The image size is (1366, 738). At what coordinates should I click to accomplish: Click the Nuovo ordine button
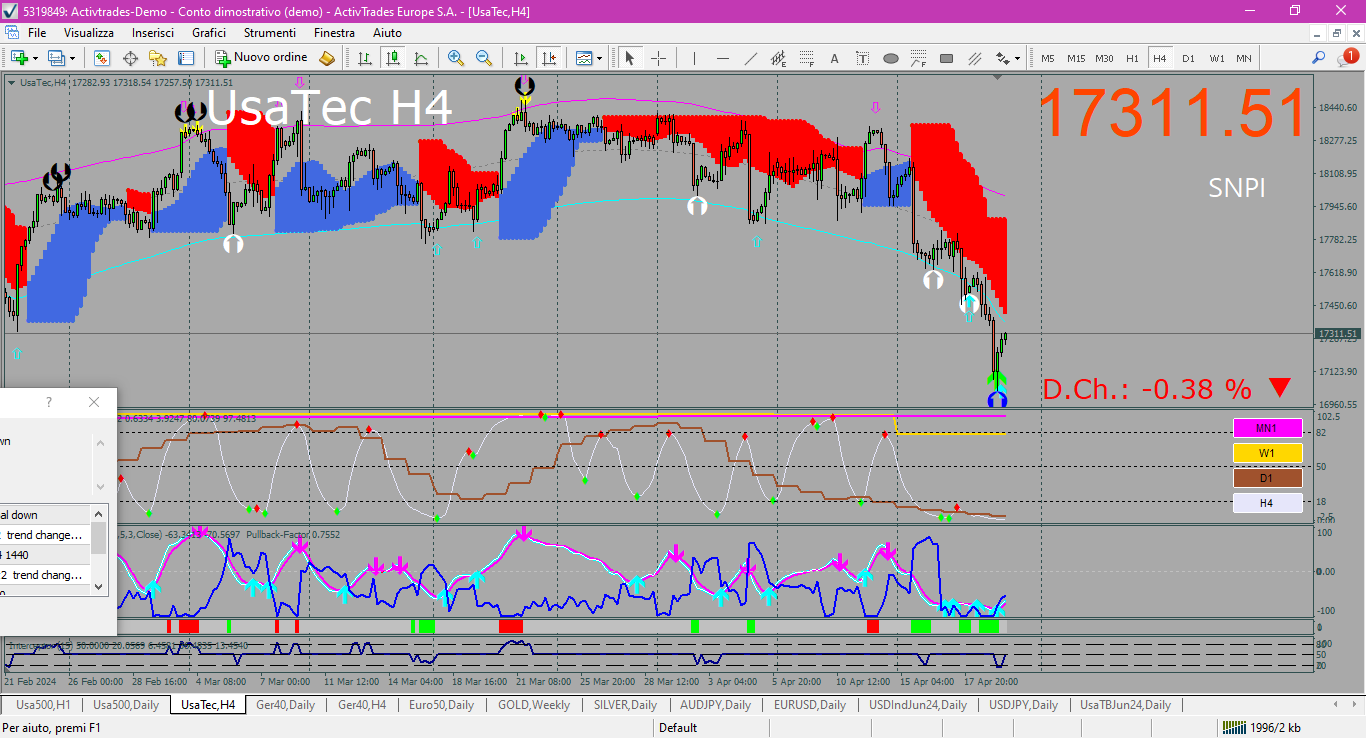click(261, 58)
